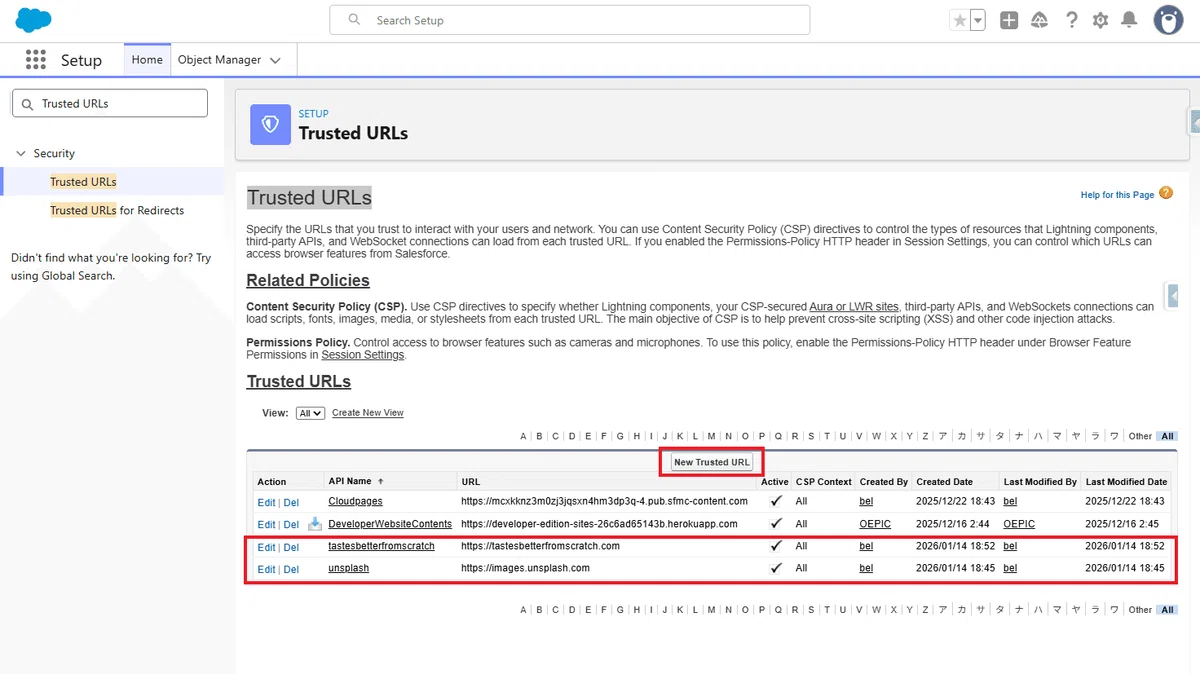
Task: Delete the tastesbetterfromscratch entry
Action: (x=291, y=547)
